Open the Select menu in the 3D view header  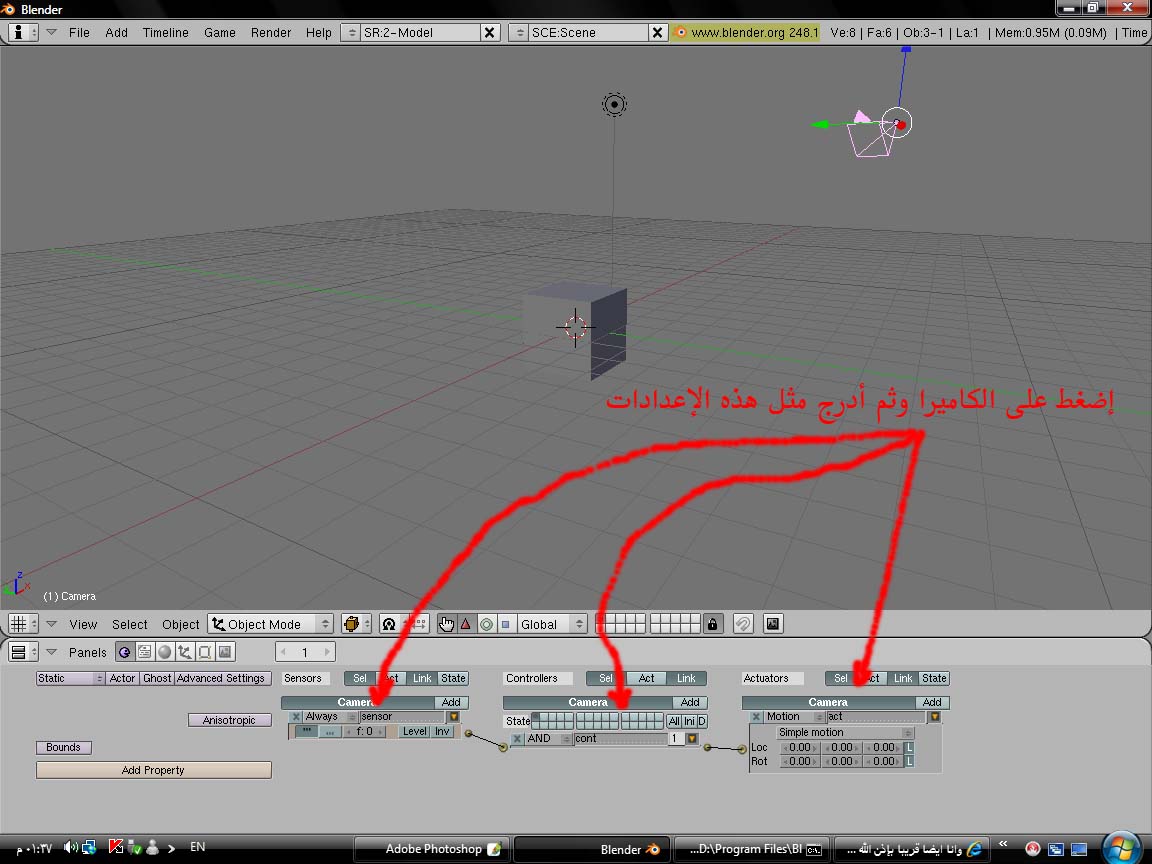coord(129,624)
